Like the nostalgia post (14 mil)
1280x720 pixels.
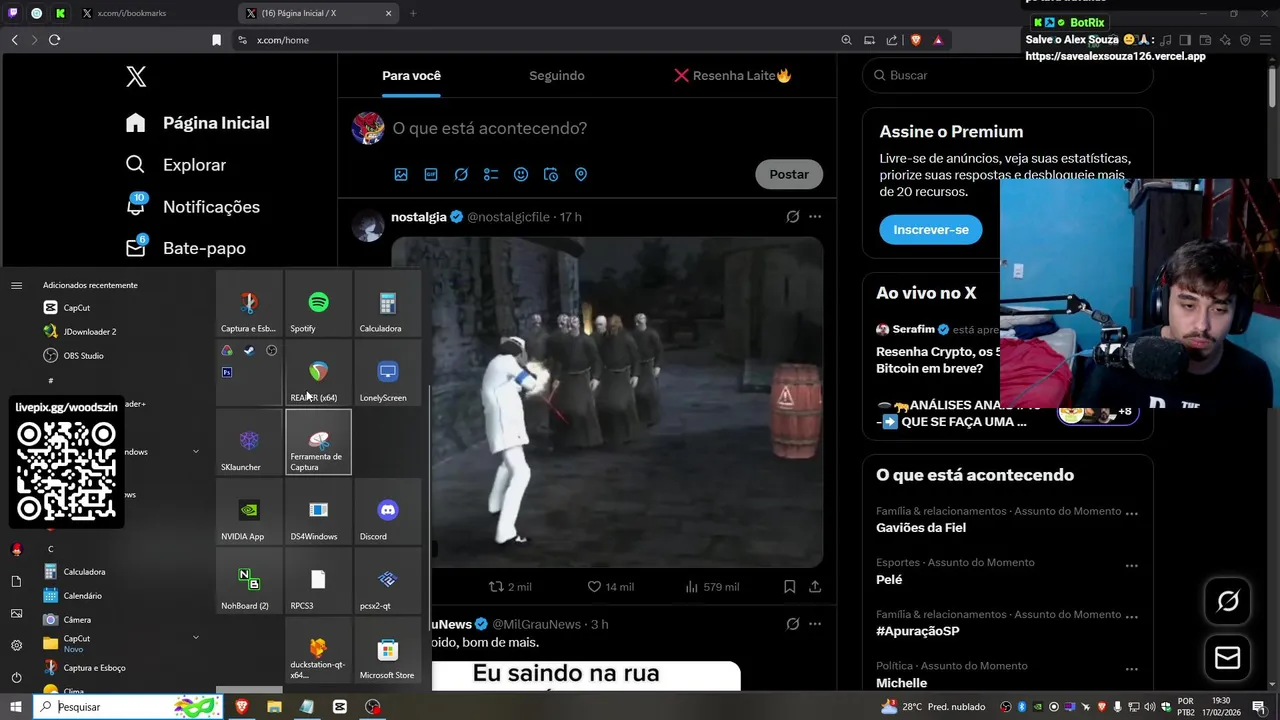tap(610, 587)
